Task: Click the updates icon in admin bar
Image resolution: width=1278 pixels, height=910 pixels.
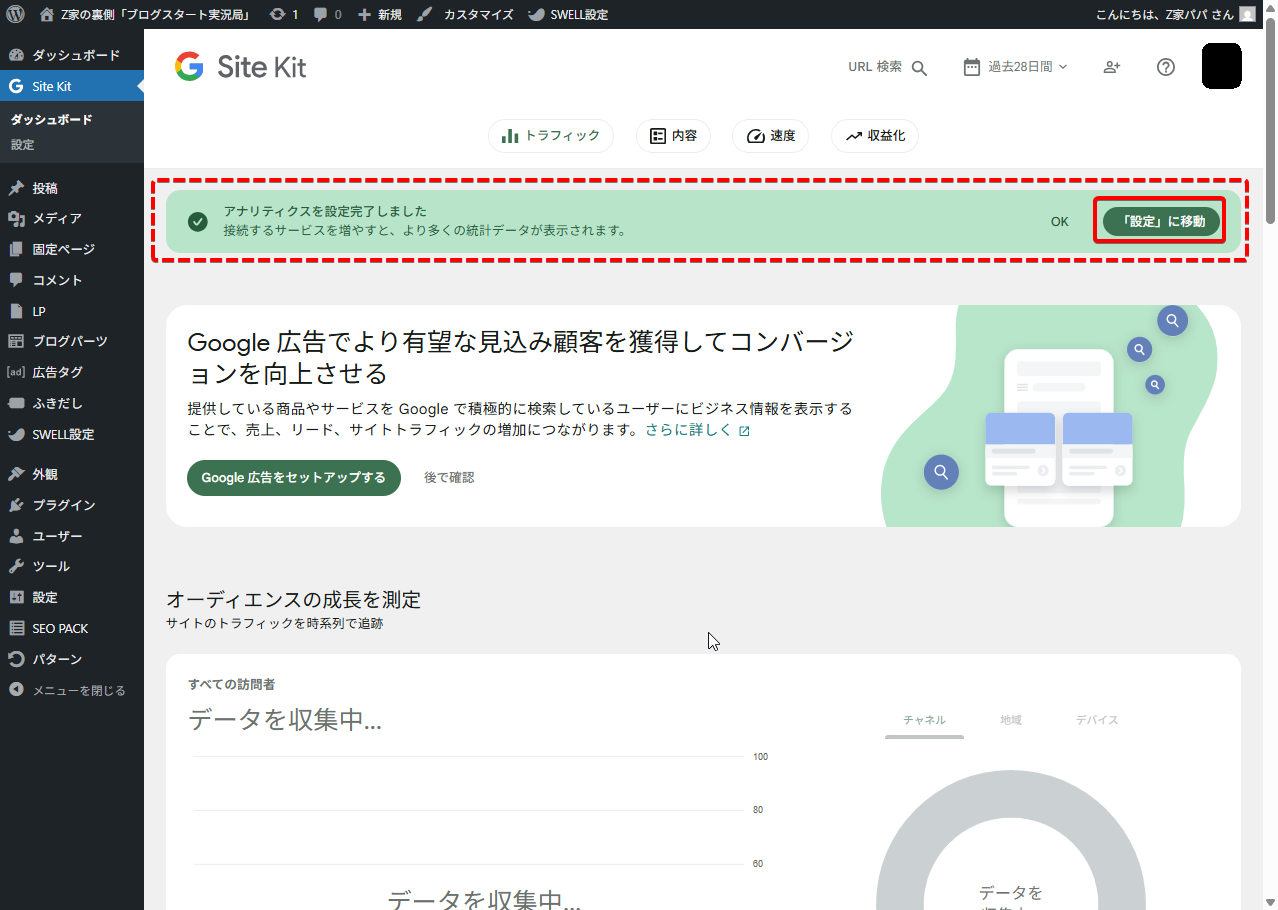Action: click(285, 14)
